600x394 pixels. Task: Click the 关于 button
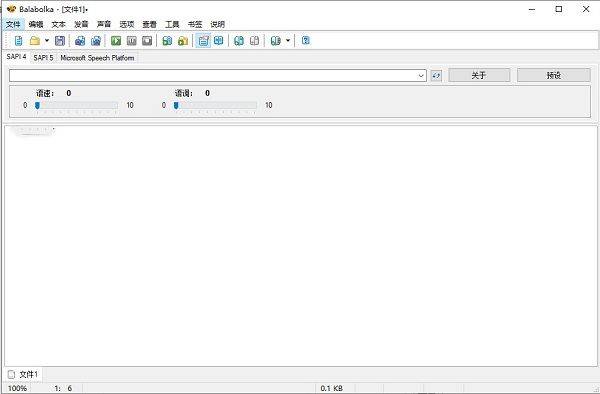[x=479, y=75]
